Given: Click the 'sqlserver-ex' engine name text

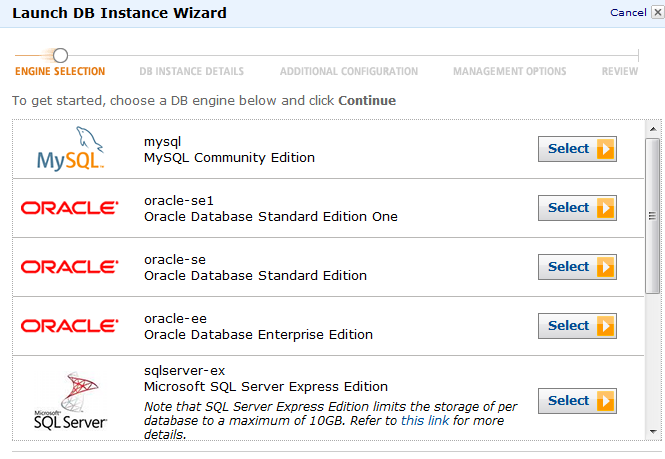Looking at the screenshot, I should click(184, 370).
